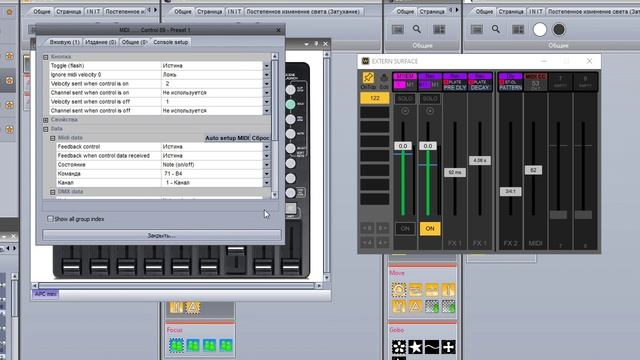Click the MIDI CC channel header
Screen dimensions: 640x360
[x=535, y=82]
